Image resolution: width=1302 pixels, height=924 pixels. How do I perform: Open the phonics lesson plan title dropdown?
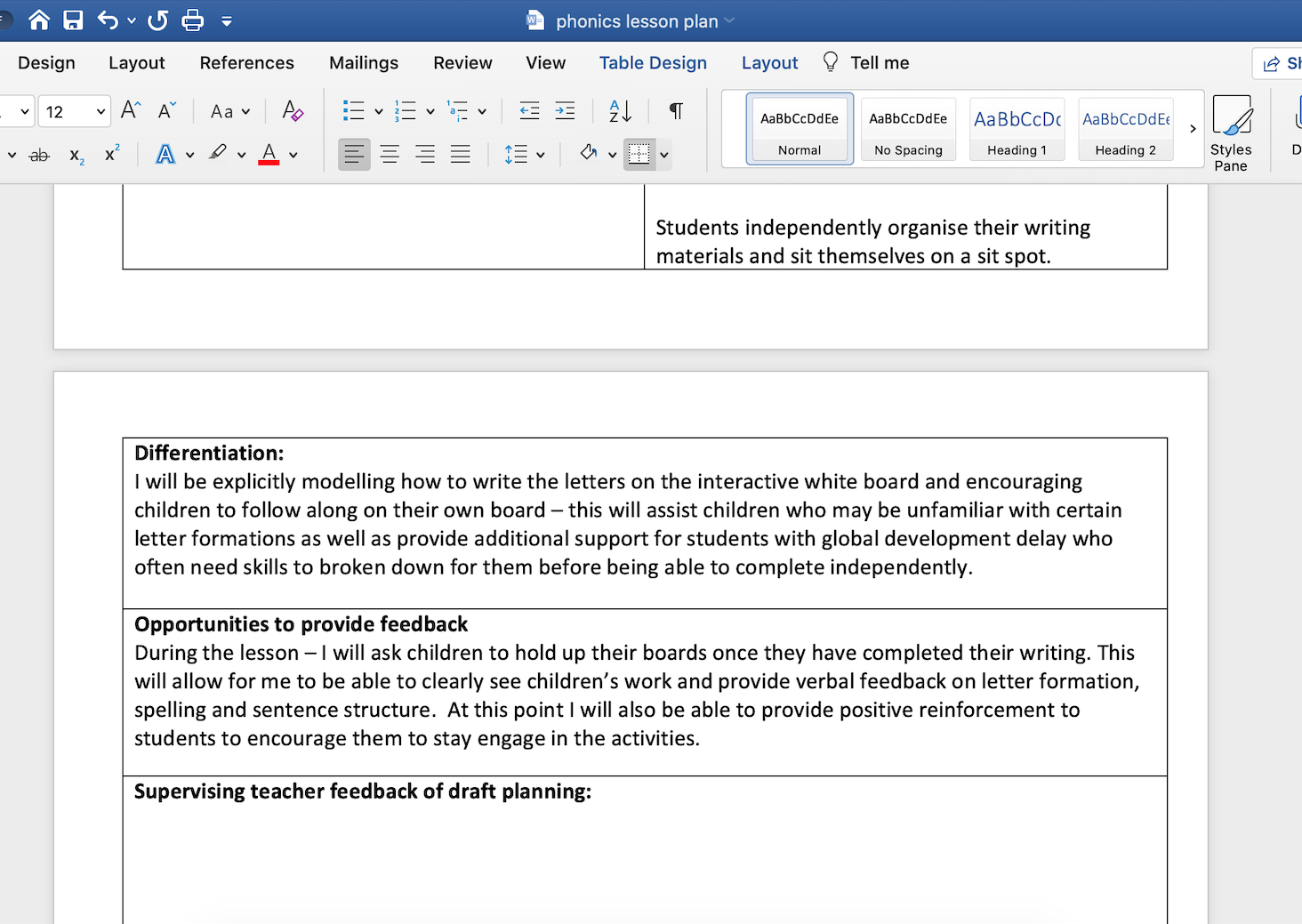[730, 20]
